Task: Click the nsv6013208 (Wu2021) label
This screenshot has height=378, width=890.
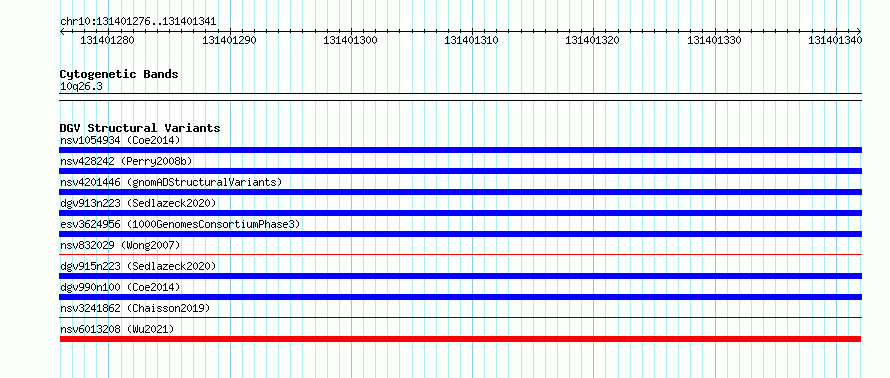Action: (117, 329)
